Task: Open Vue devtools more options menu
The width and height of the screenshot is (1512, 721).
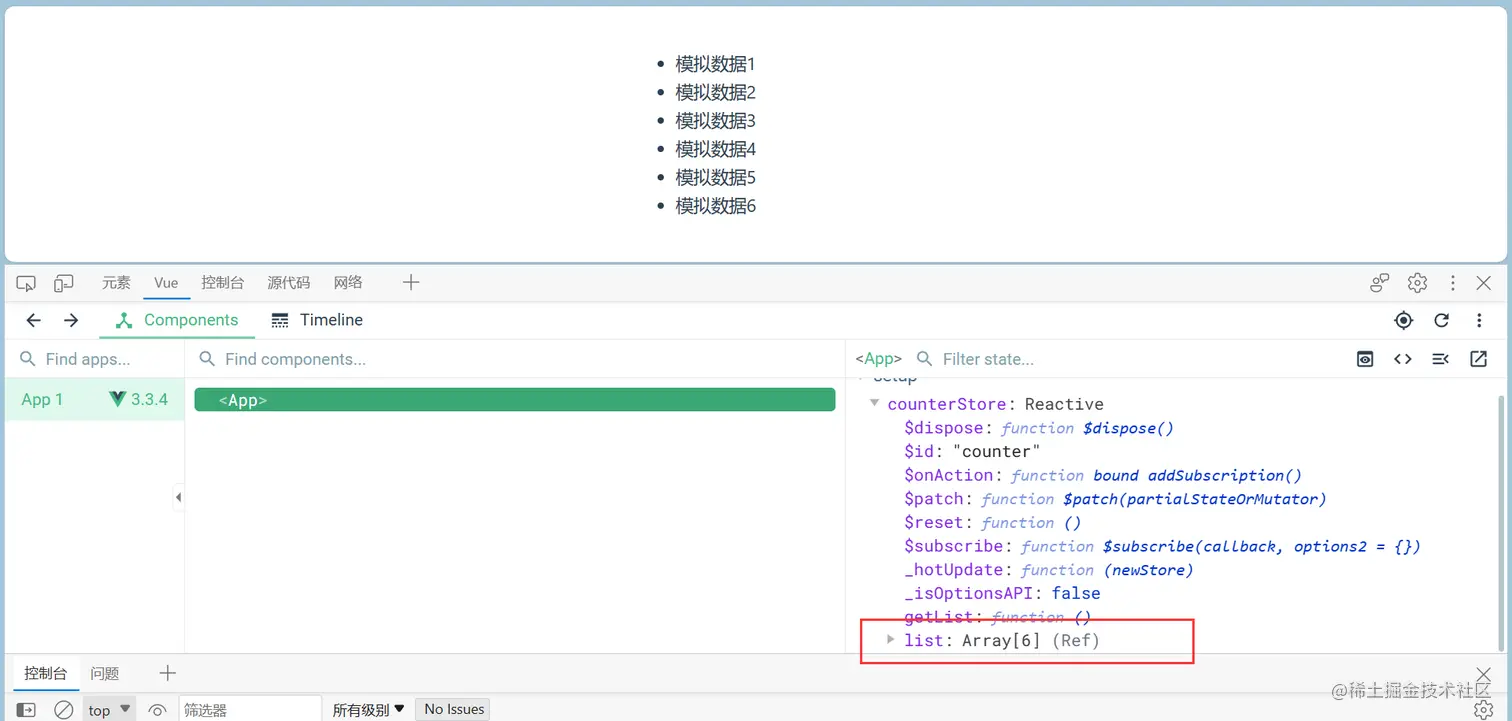Action: point(1479,320)
